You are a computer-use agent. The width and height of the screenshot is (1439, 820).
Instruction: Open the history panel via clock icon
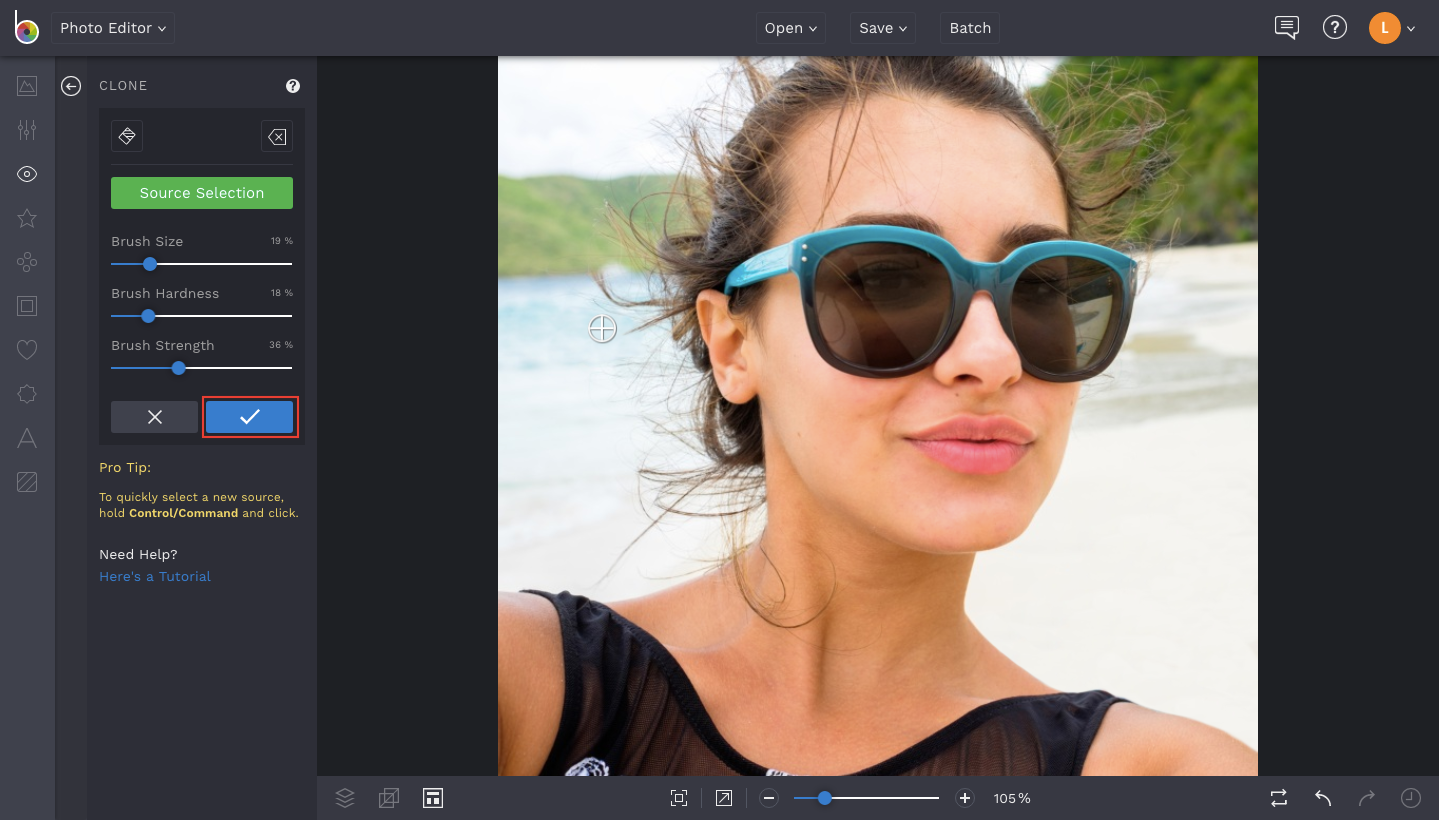pos(1410,798)
